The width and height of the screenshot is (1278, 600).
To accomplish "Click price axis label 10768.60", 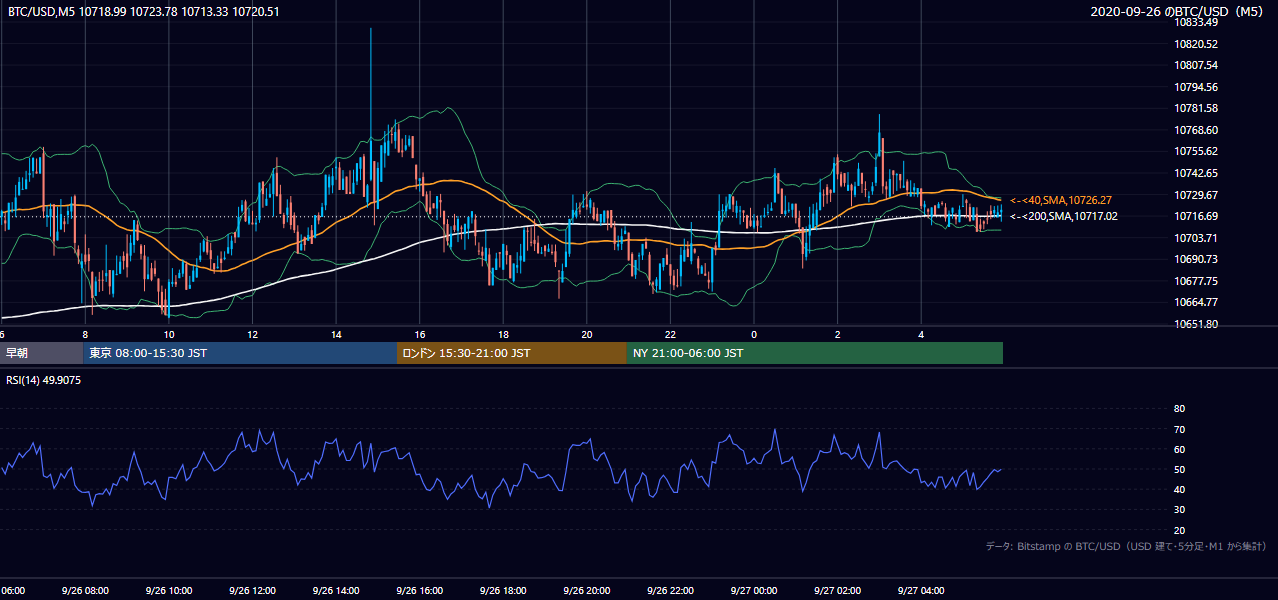I will click(1196, 130).
